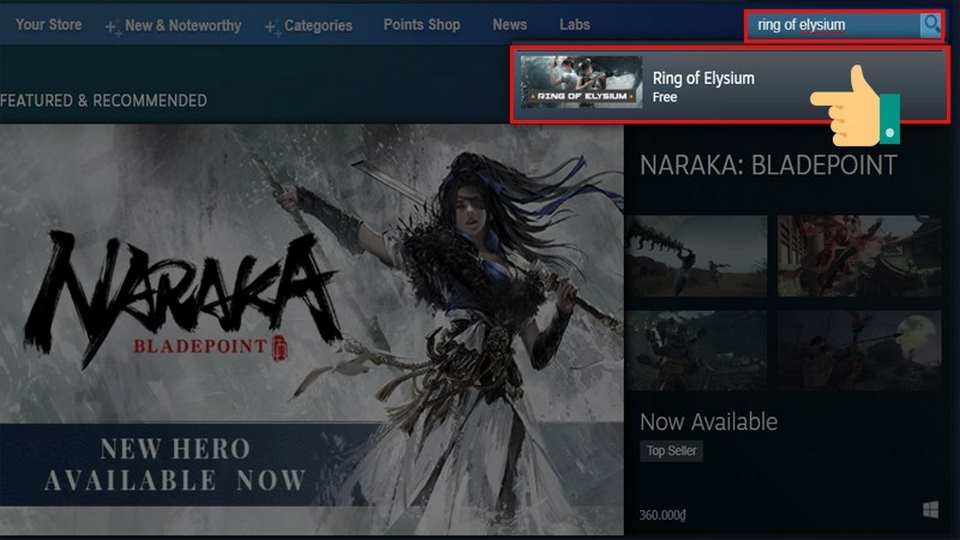Go to the News tab
Viewport: 960px width, 540px height.
click(x=509, y=25)
